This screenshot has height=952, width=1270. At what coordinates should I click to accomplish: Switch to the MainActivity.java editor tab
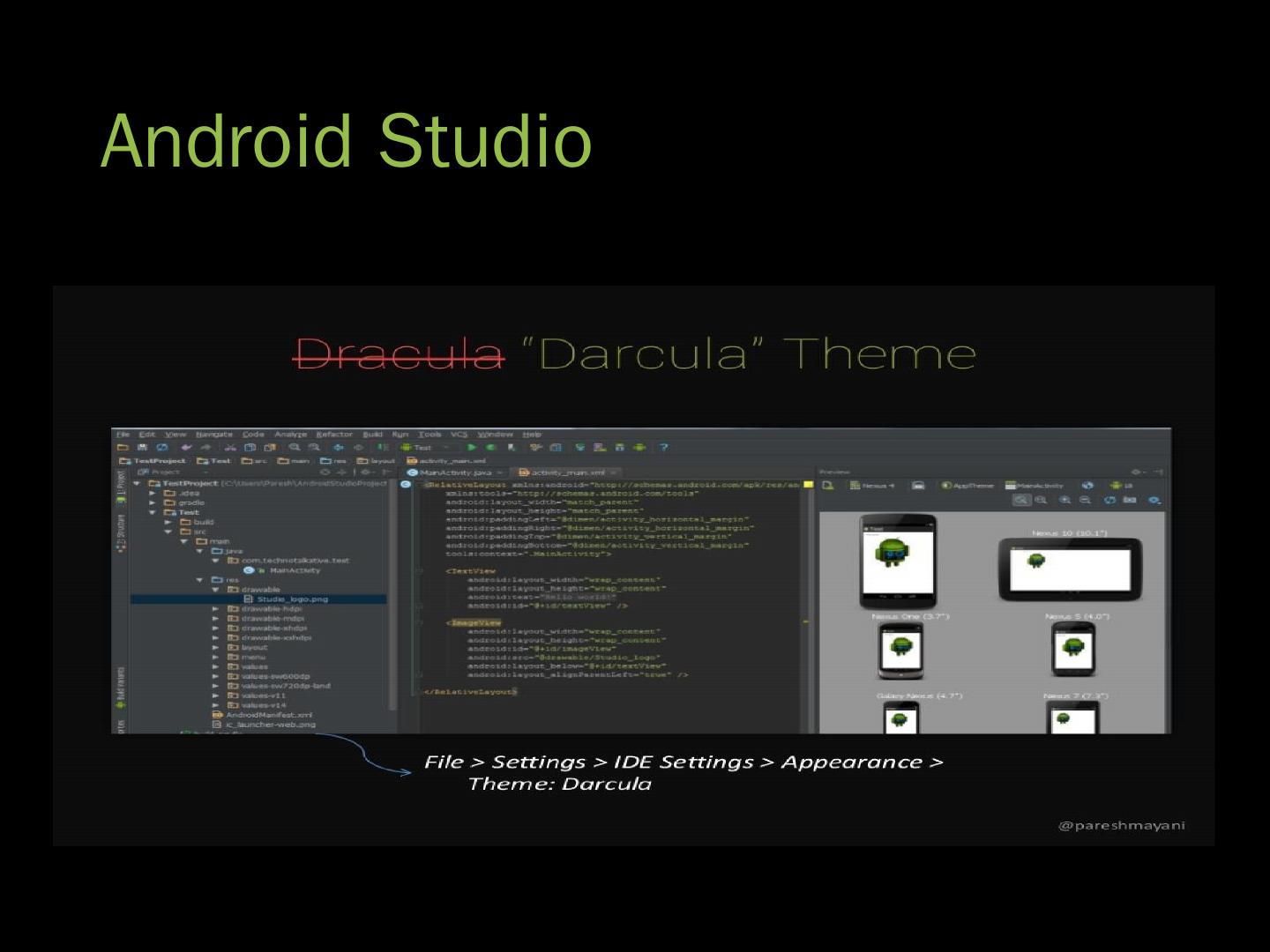click(x=454, y=472)
